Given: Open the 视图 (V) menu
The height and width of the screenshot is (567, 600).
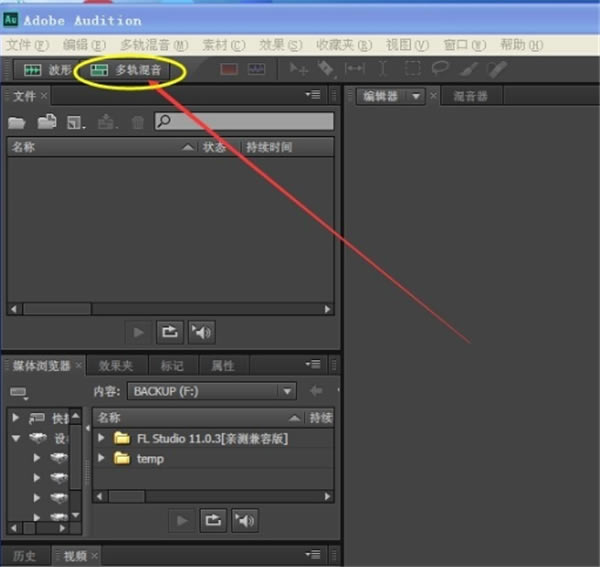Looking at the screenshot, I should point(407,45).
